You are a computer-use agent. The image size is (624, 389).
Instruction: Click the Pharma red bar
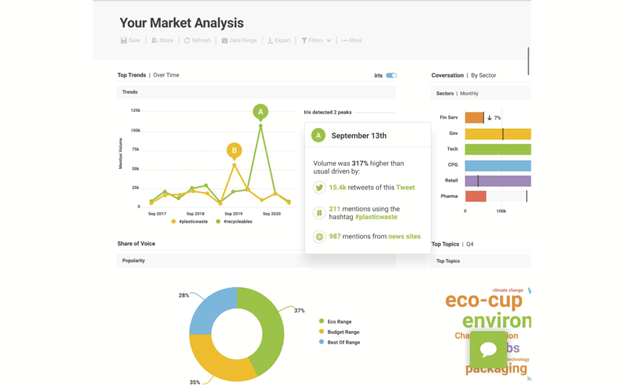476,196
